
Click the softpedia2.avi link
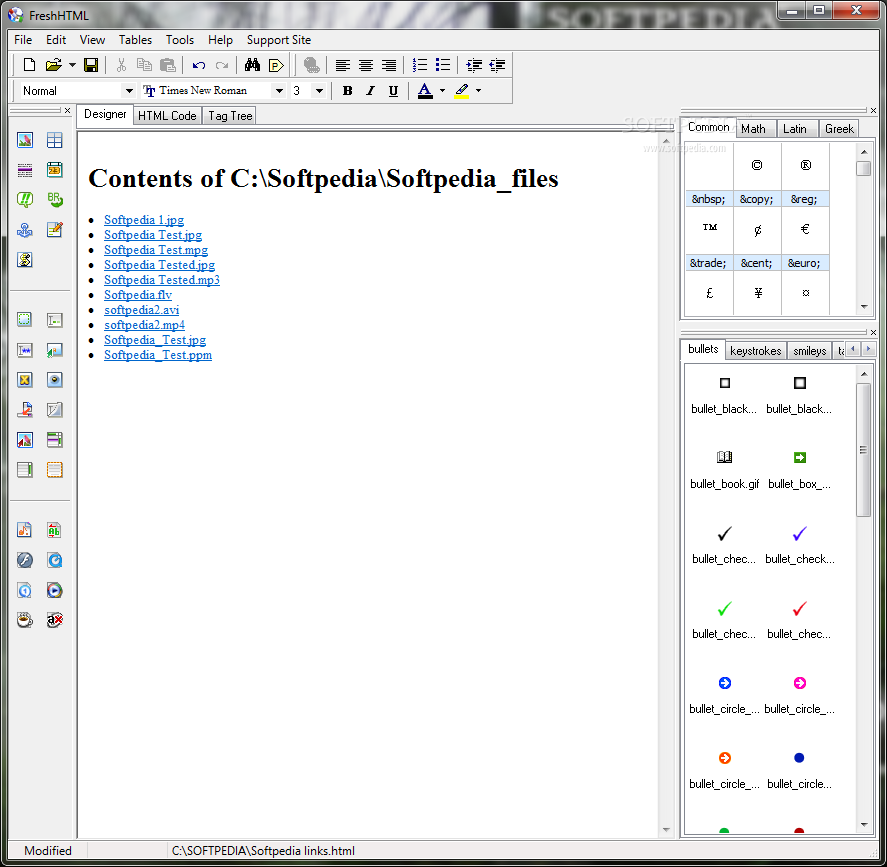coord(141,310)
